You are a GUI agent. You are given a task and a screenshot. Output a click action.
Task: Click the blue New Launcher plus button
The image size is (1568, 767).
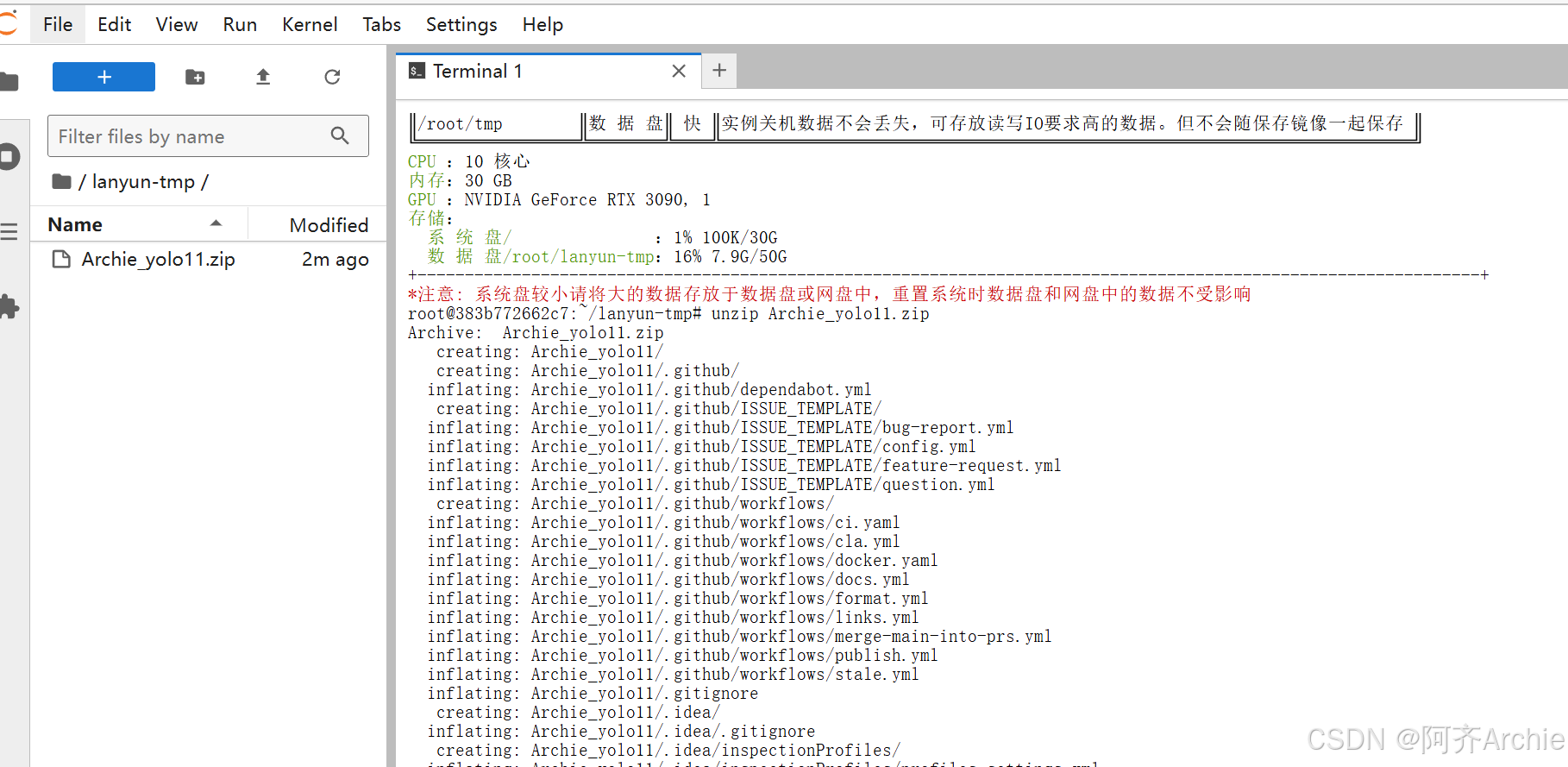tap(103, 77)
